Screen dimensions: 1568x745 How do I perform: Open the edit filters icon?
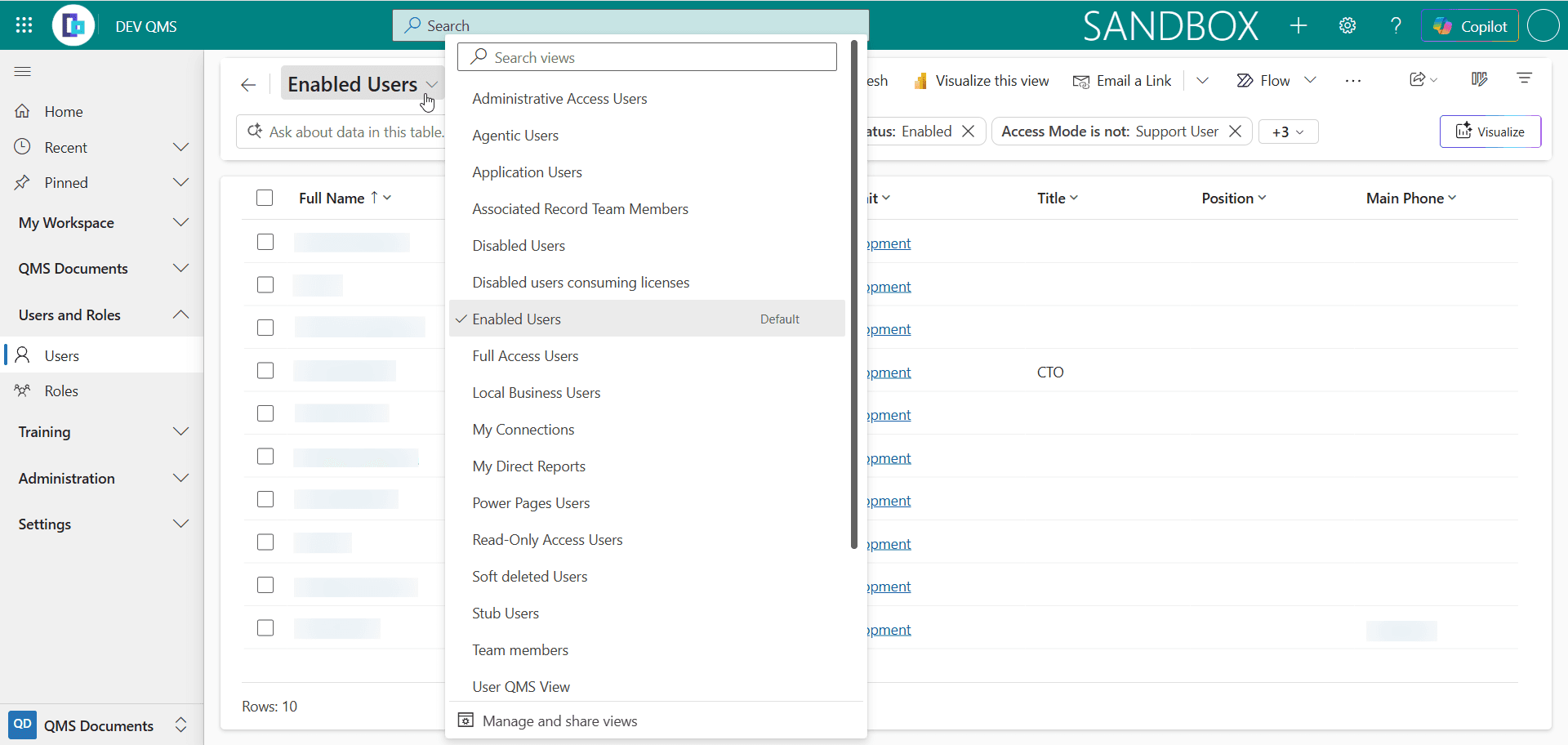point(1524,78)
